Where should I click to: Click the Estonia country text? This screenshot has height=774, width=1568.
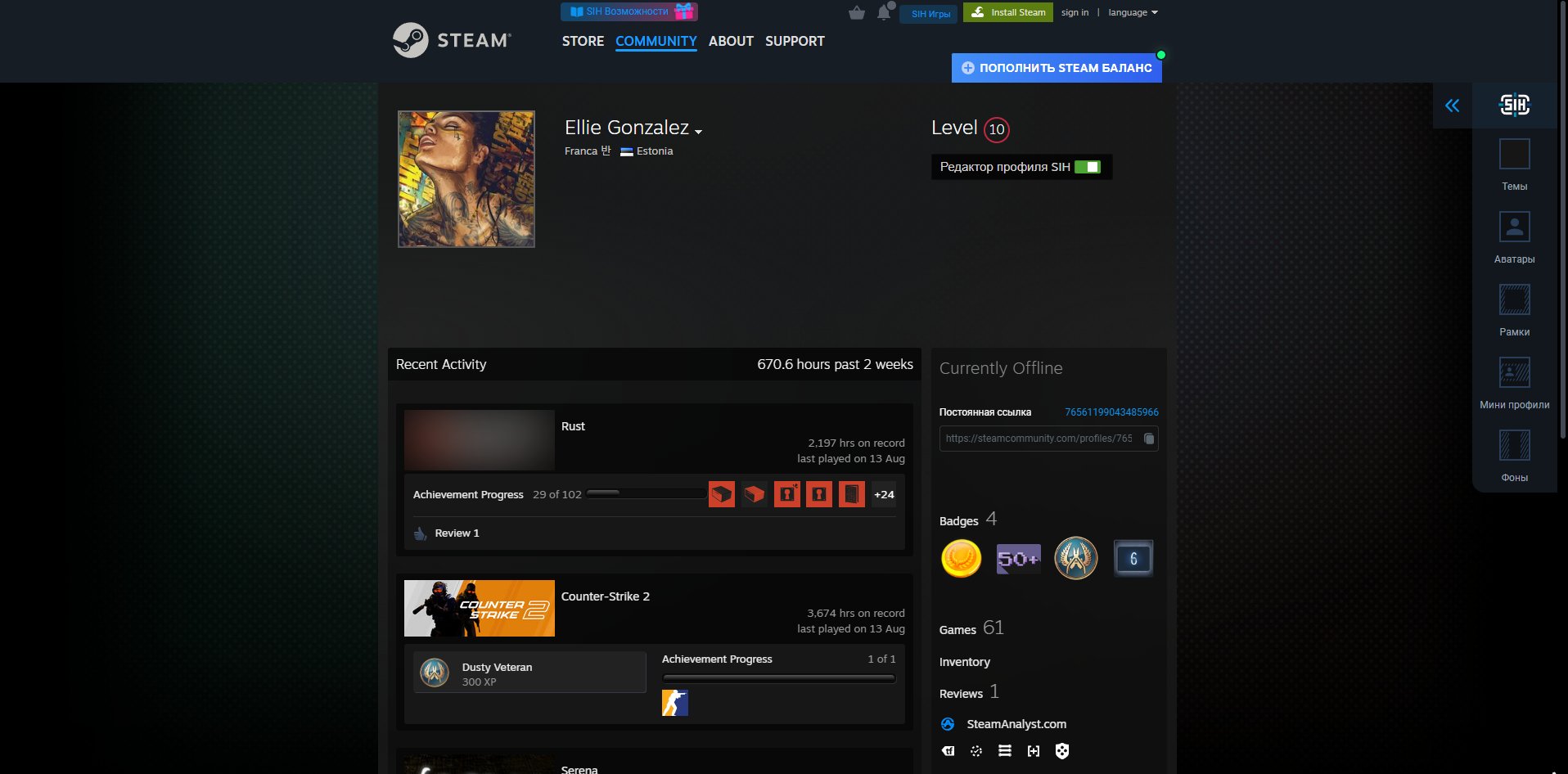click(655, 151)
